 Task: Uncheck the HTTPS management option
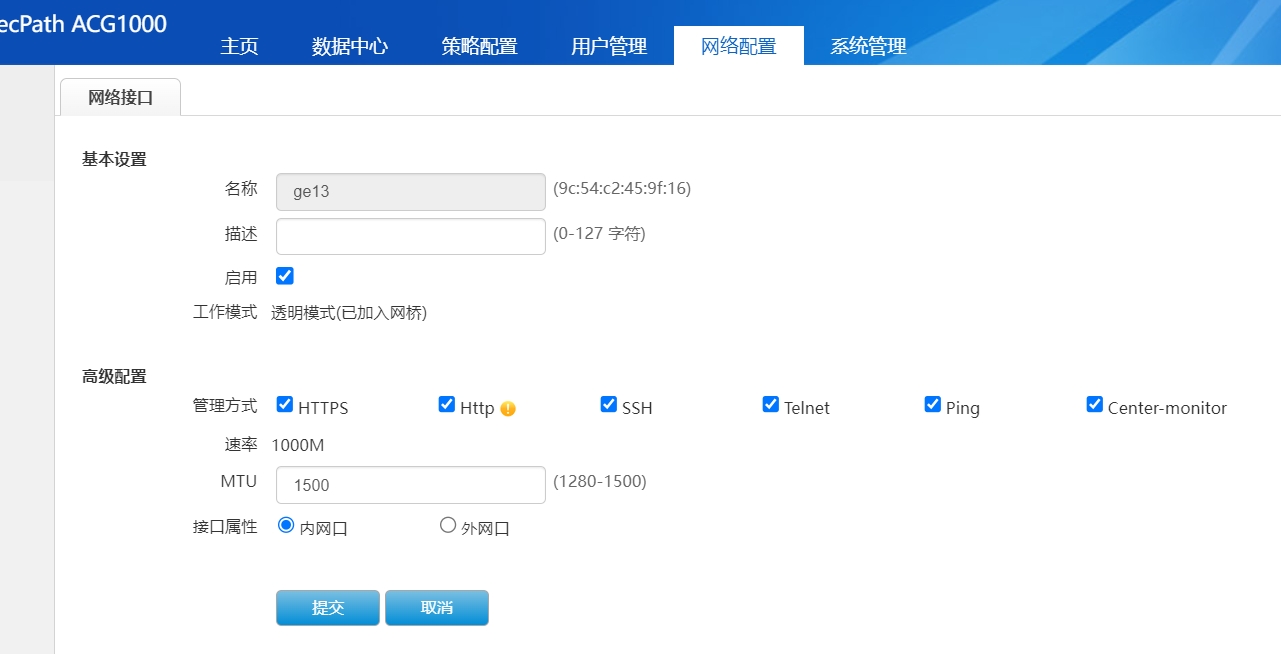click(285, 405)
